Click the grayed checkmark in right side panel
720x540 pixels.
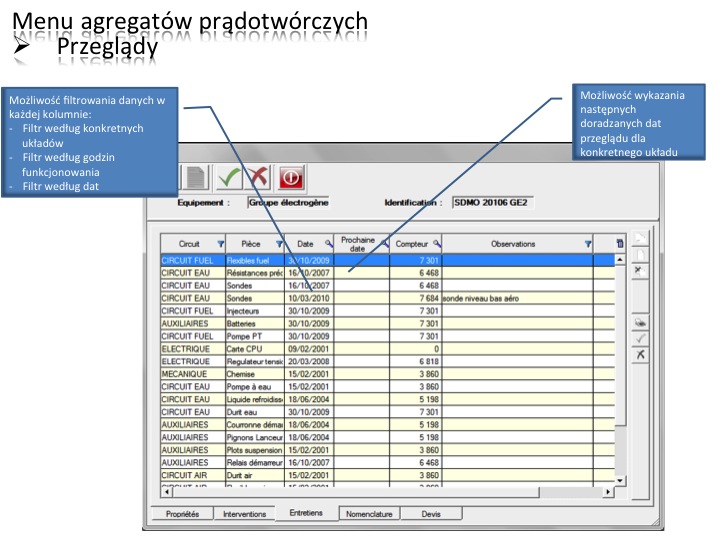coord(641,339)
